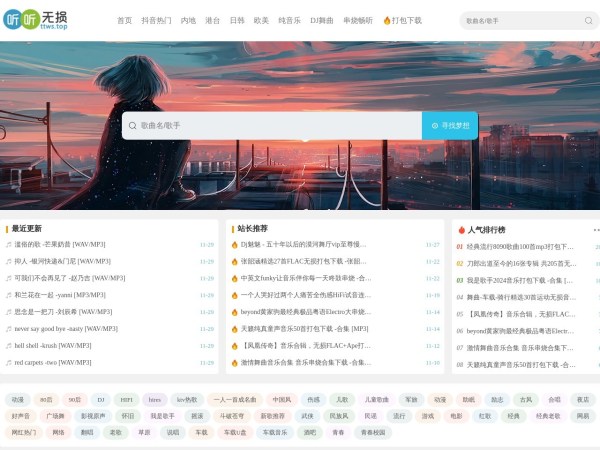
Task: Go to the 纯音乐 nav menu item
Action: 289,20
